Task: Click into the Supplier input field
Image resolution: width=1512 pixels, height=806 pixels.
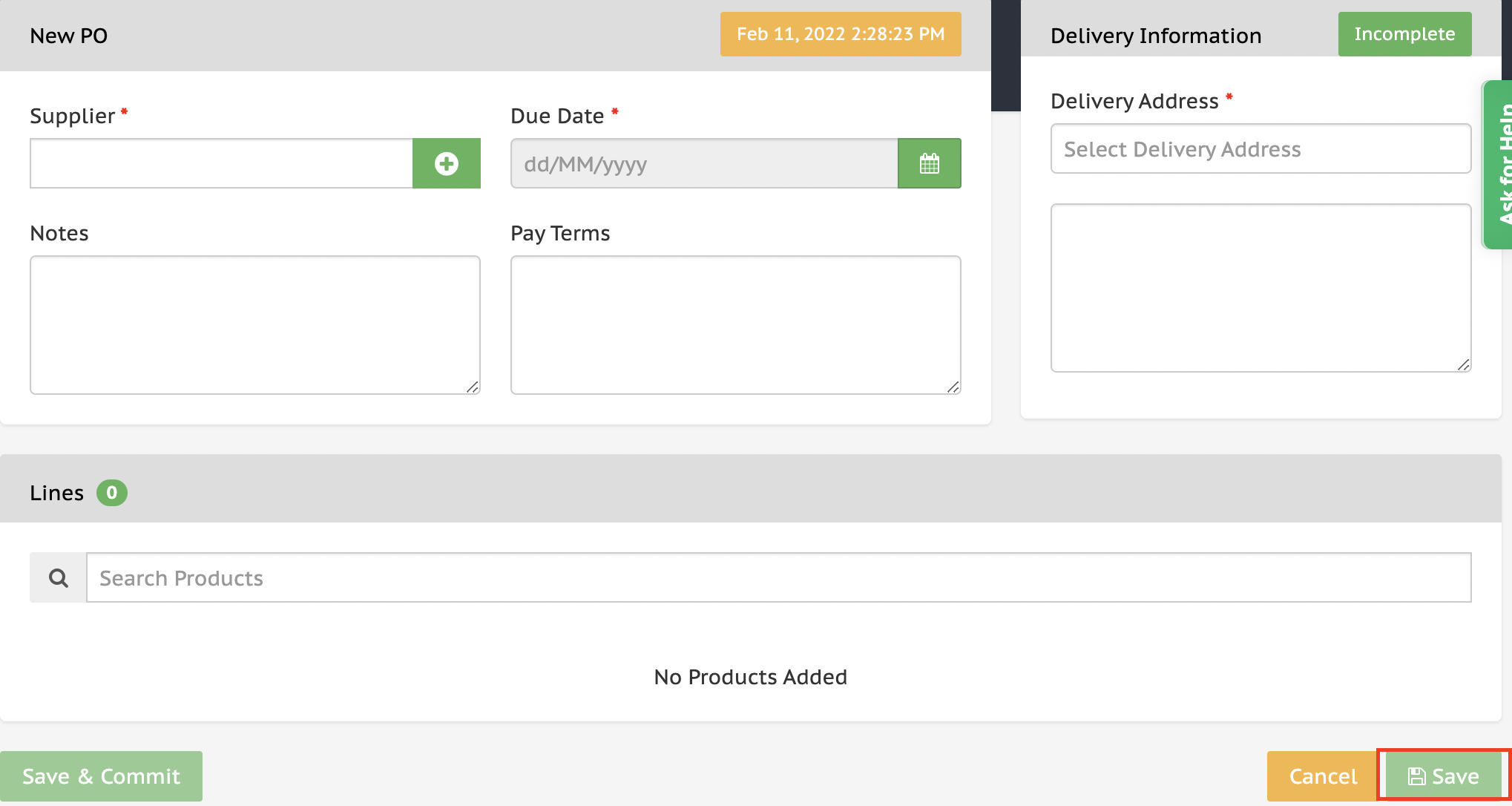Action: point(221,163)
